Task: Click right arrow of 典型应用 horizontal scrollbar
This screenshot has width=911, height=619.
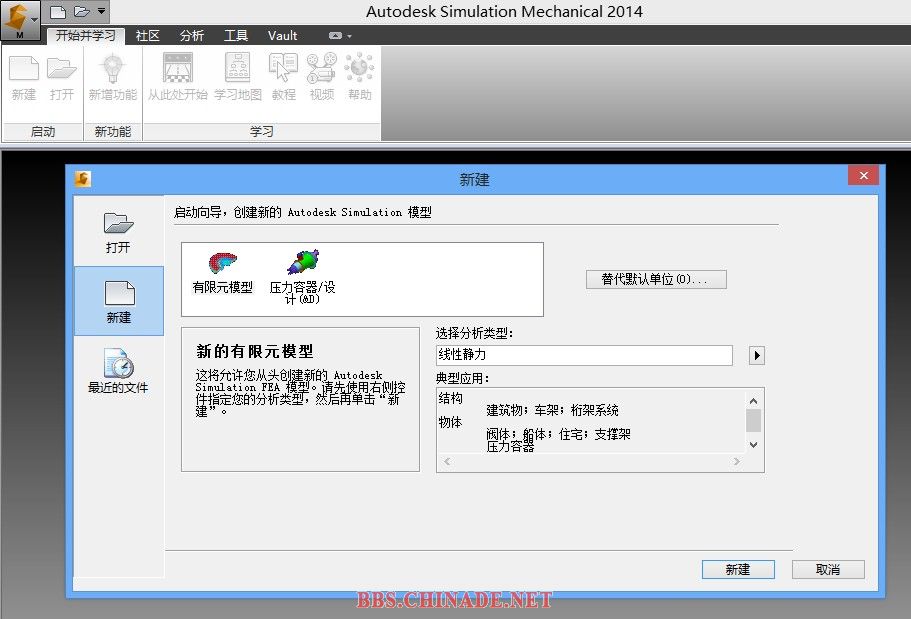Action: [x=736, y=461]
